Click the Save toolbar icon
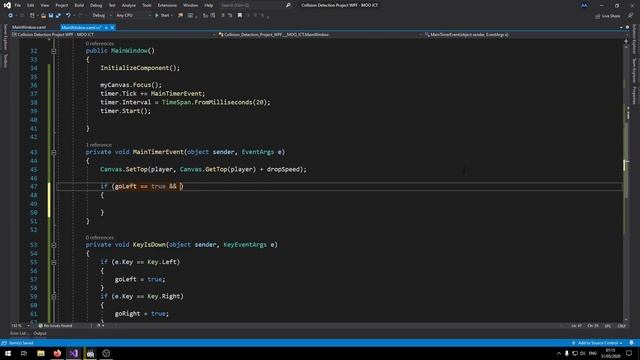This screenshot has width=640, height=360. point(51,16)
